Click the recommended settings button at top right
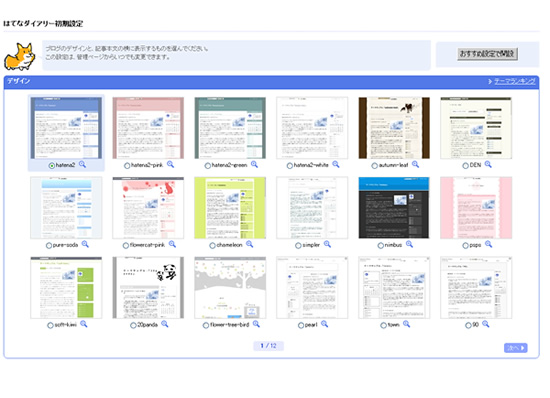The image size is (550, 398). pos(488,54)
